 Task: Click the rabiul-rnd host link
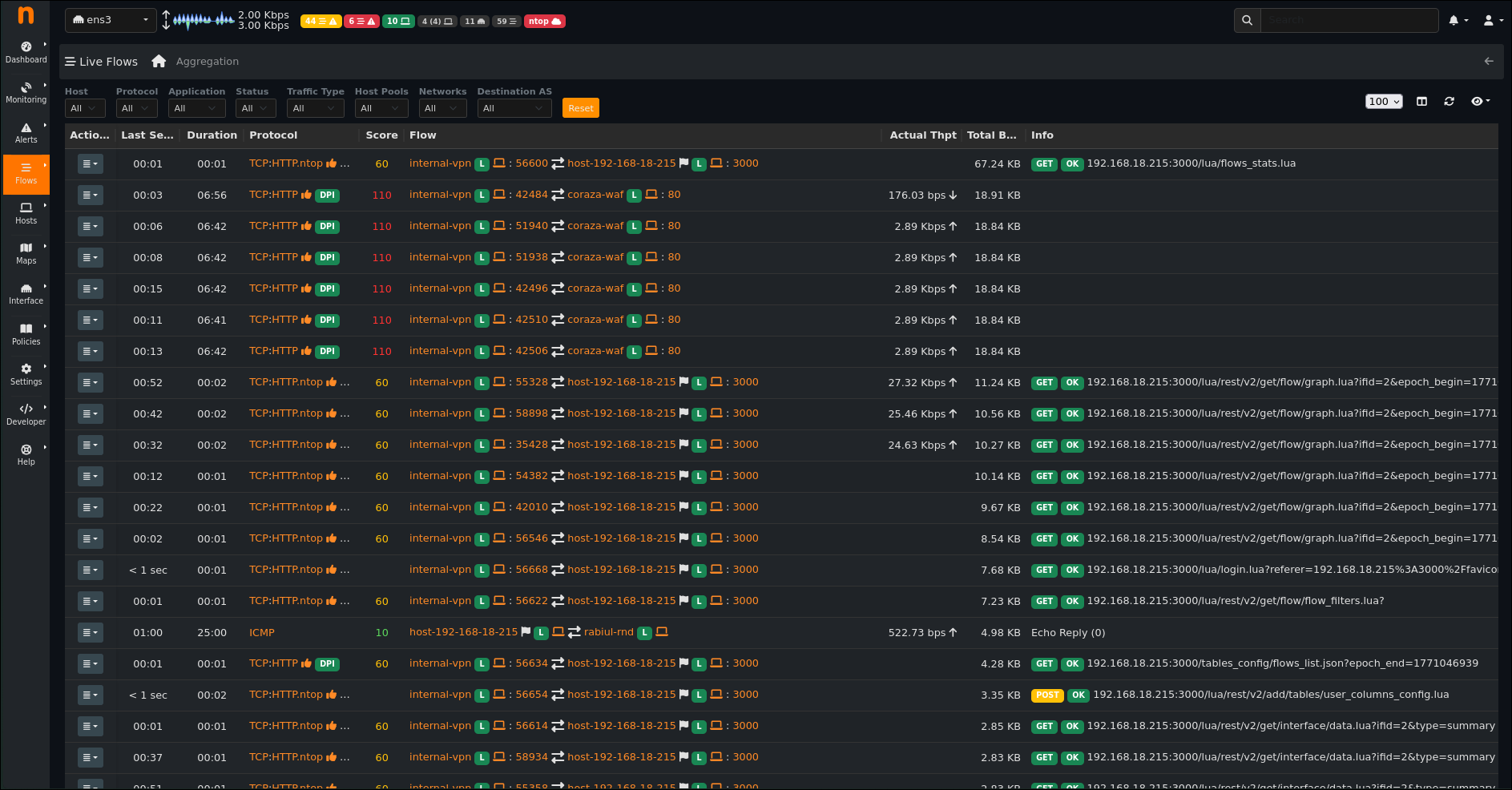[608, 632]
